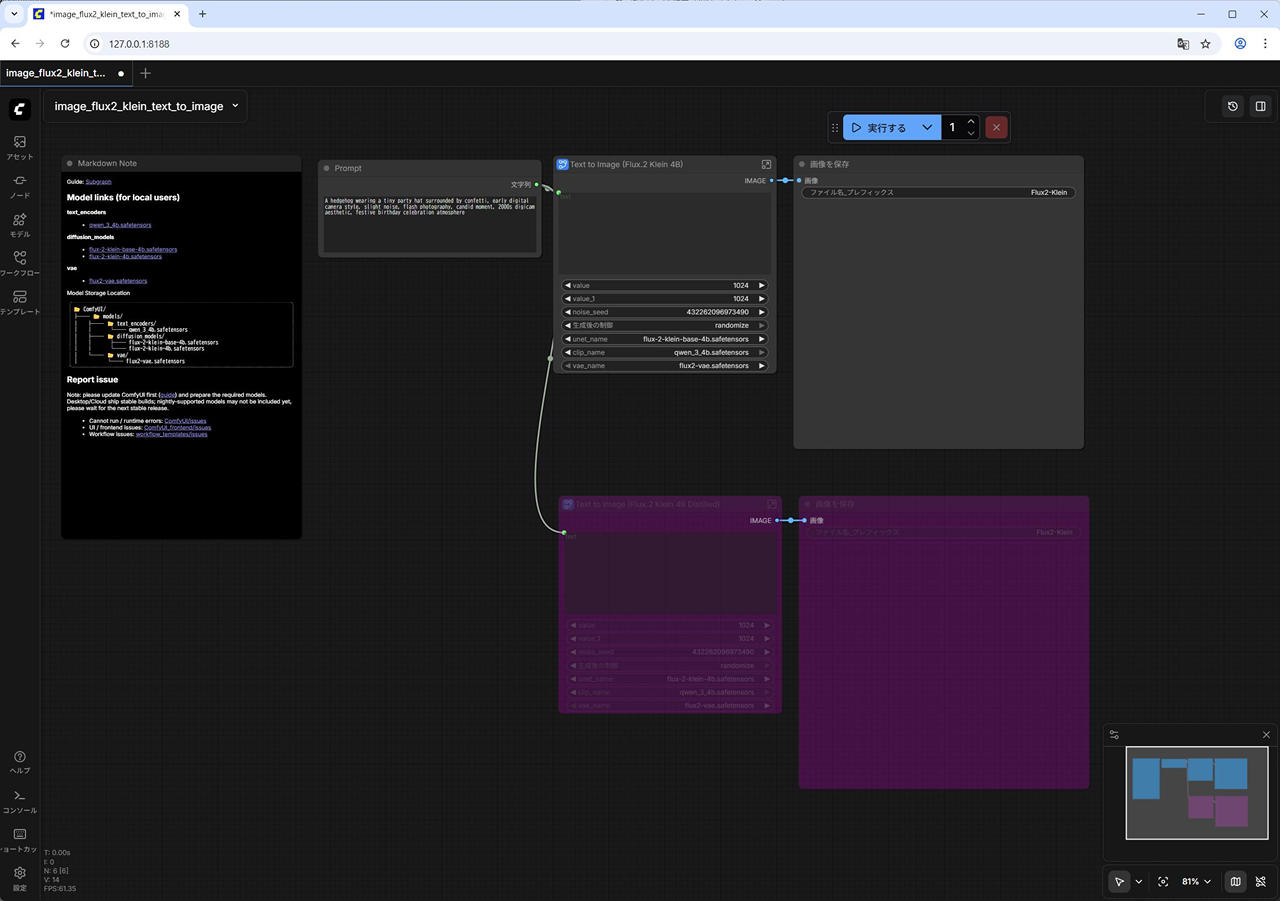The height and width of the screenshot is (901, 1280).
Task: Open the Node library (ノード) panel
Action: point(19,185)
